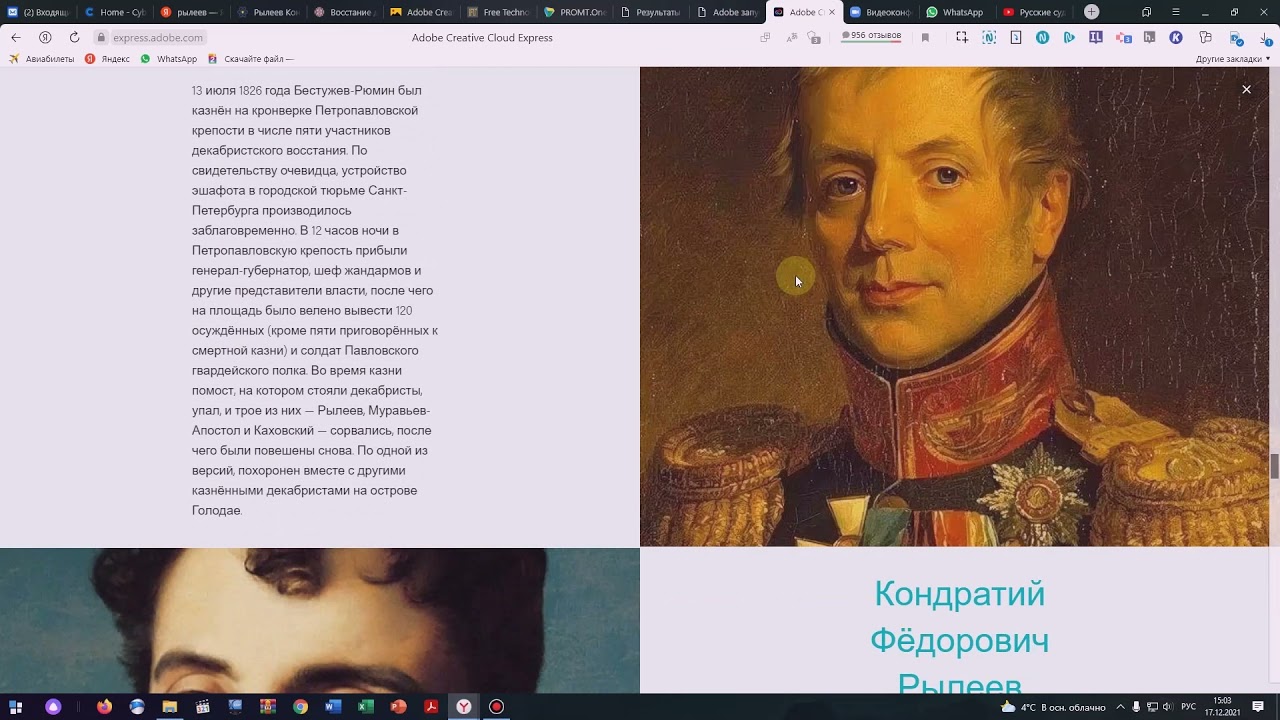
Task: Switch to the Русские су YouTube tab
Action: point(1034,12)
